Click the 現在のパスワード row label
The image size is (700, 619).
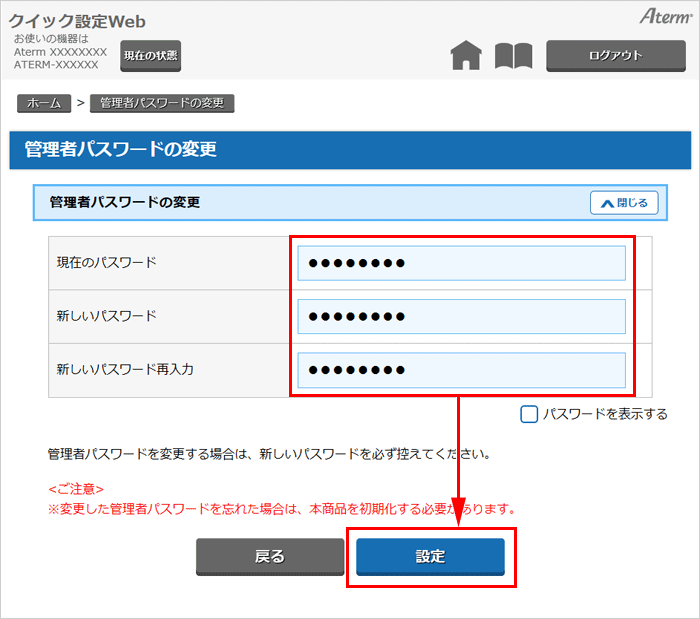pos(107,263)
